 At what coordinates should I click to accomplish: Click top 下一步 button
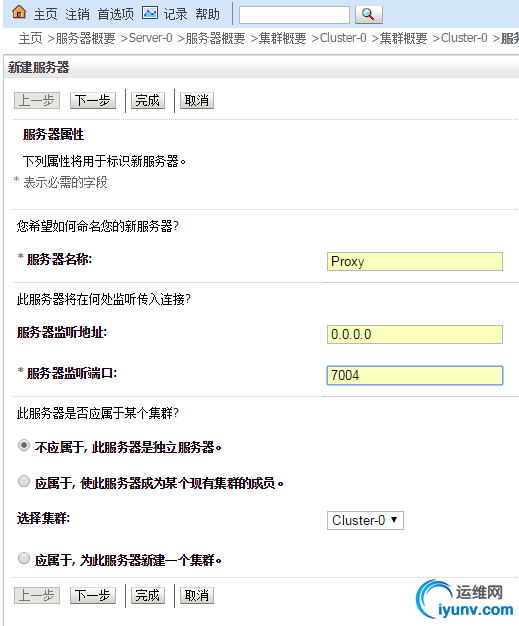[x=93, y=100]
